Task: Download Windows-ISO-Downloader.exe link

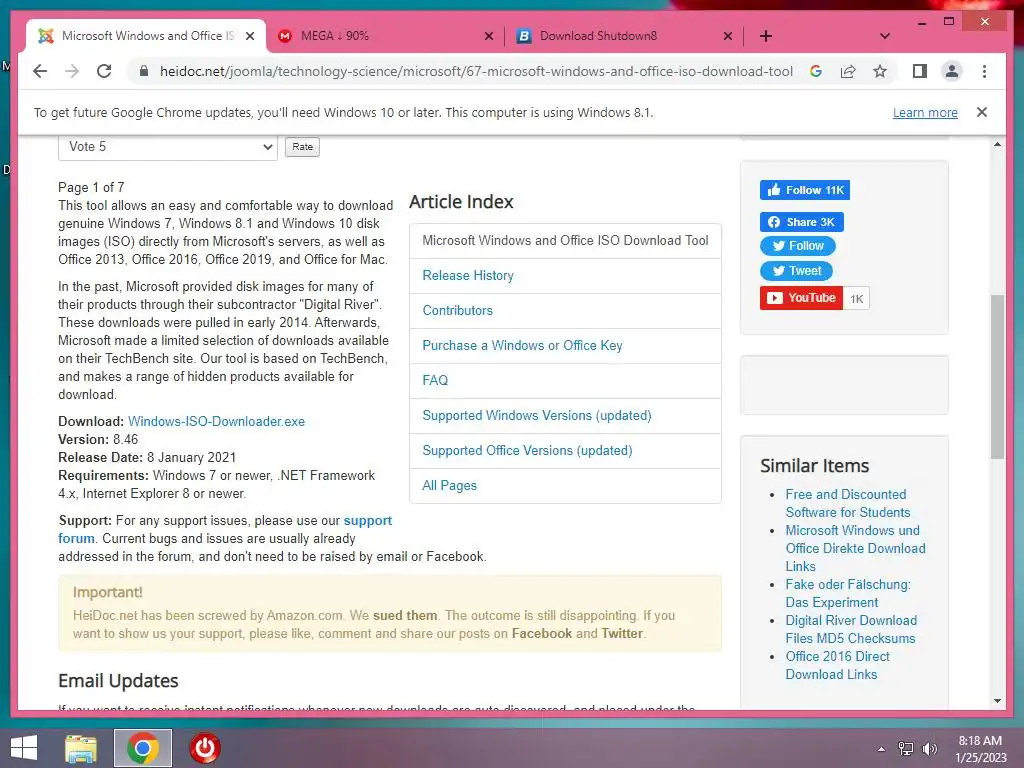Action: point(216,421)
